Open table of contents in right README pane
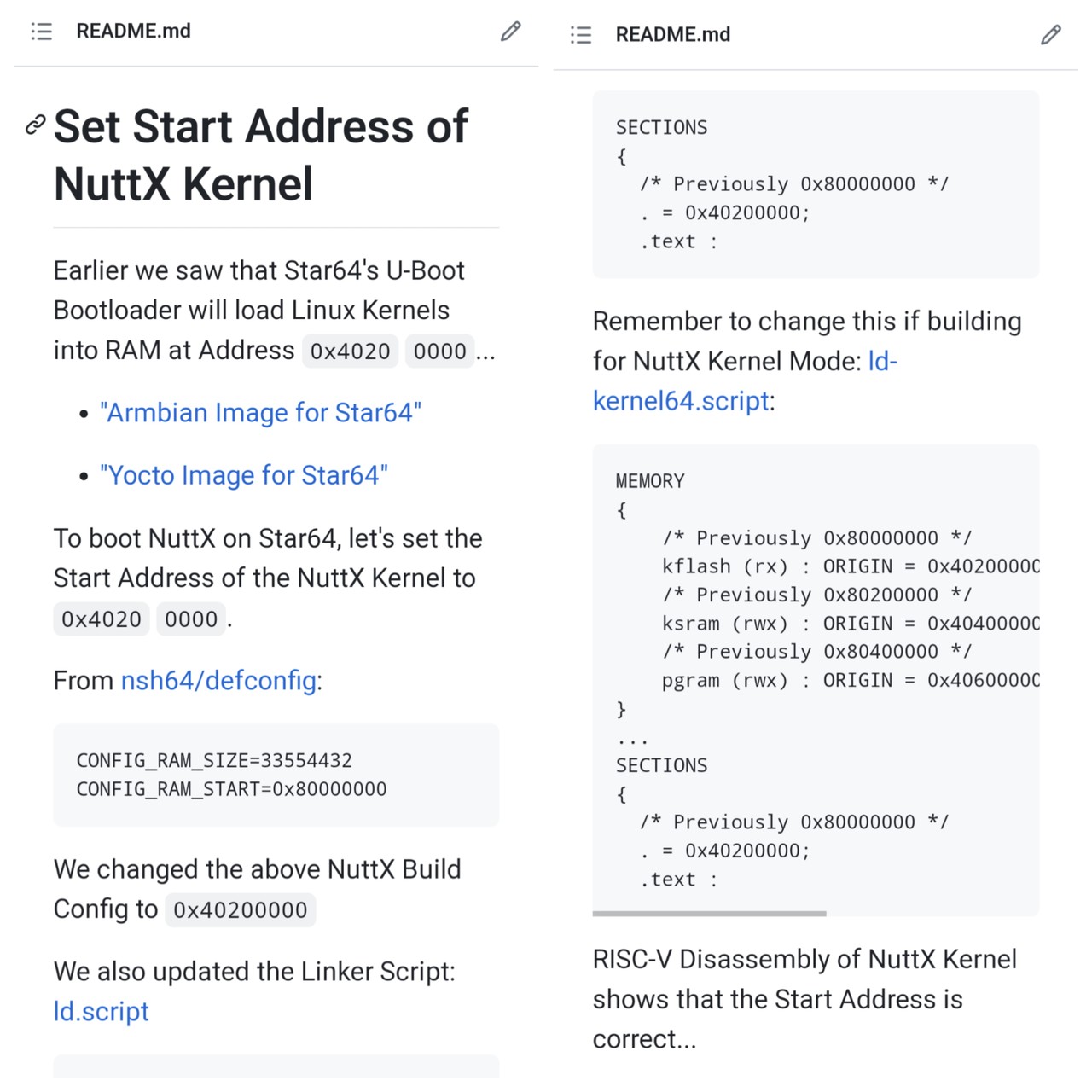 pos(581,35)
